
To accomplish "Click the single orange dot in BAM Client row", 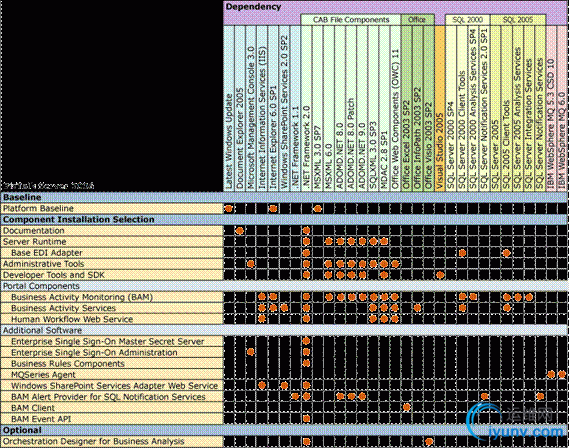I will tap(406, 407).
